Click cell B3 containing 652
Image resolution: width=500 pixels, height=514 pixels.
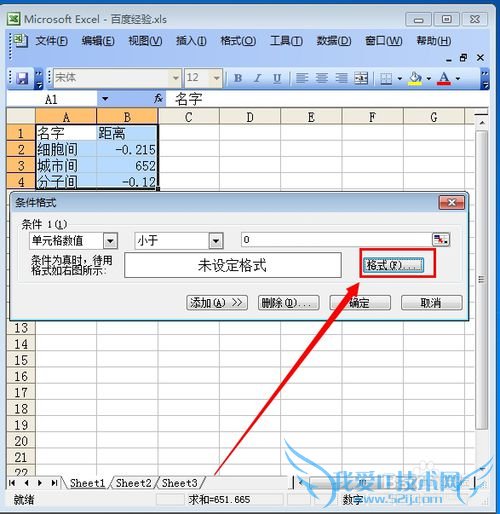pyautogui.click(x=127, y=166)
